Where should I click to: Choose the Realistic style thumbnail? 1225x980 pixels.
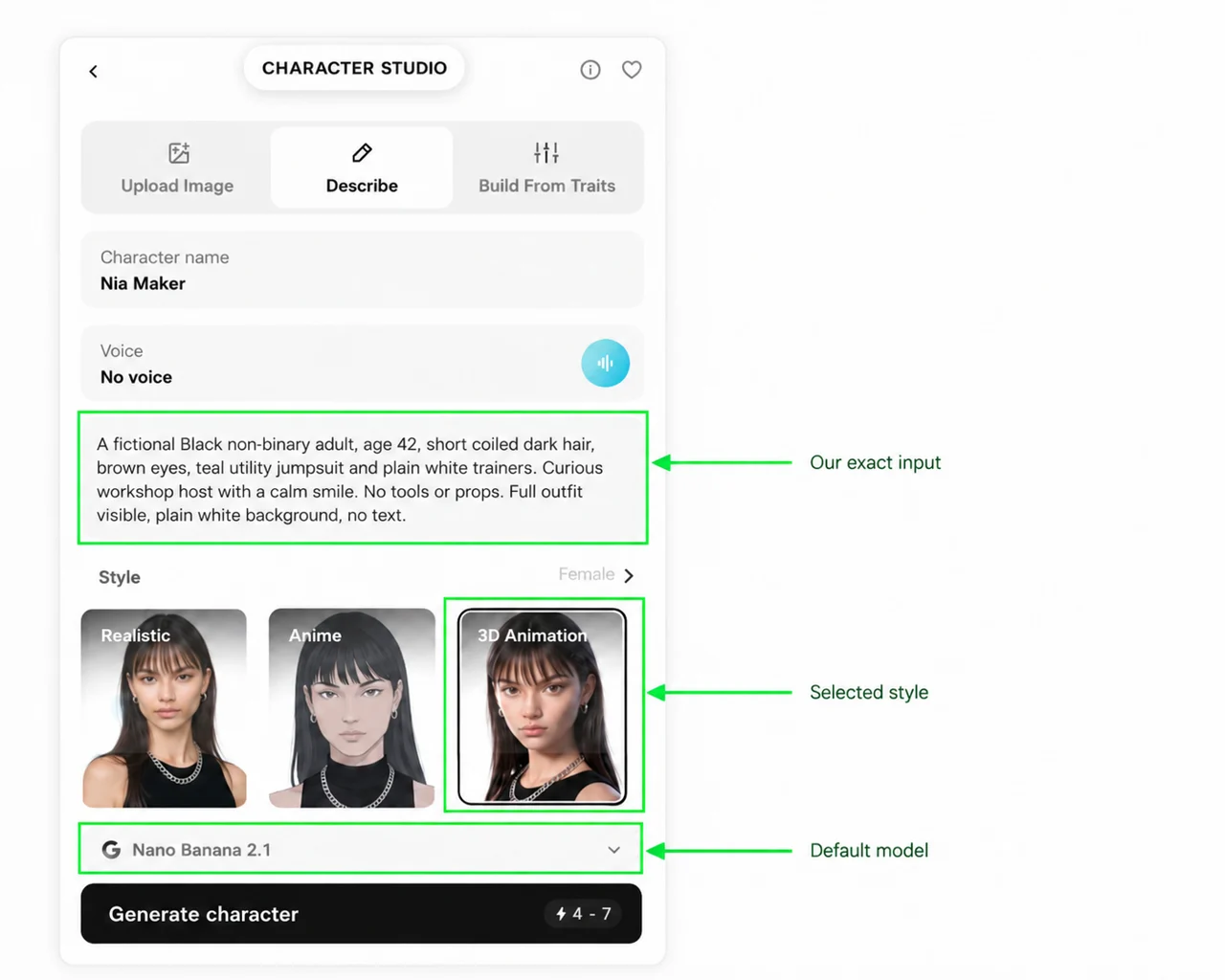coord(165,708)
